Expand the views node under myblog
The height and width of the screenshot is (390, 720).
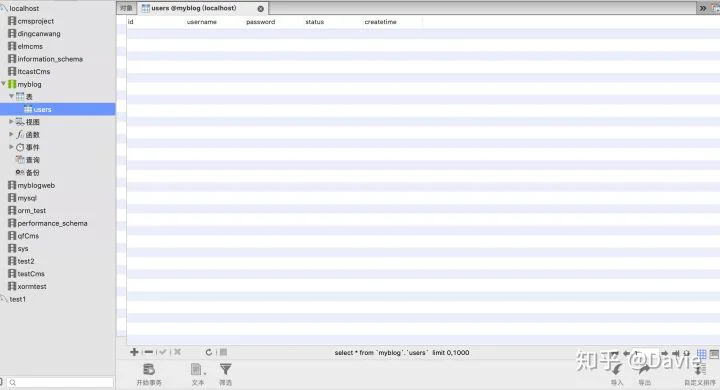tap(11, 121)
